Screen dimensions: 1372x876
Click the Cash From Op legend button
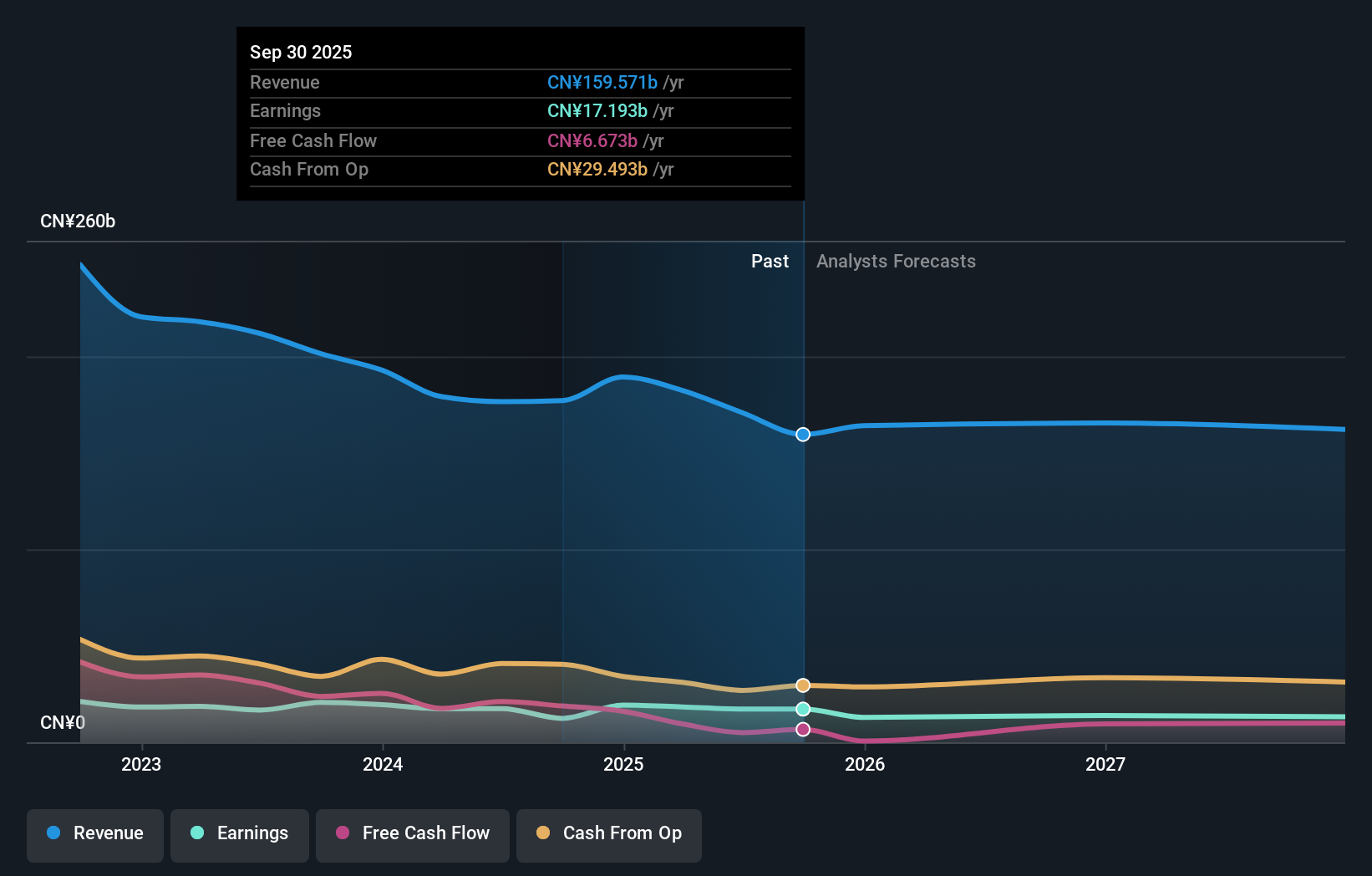pyautogui.click(x=609, y=834)
